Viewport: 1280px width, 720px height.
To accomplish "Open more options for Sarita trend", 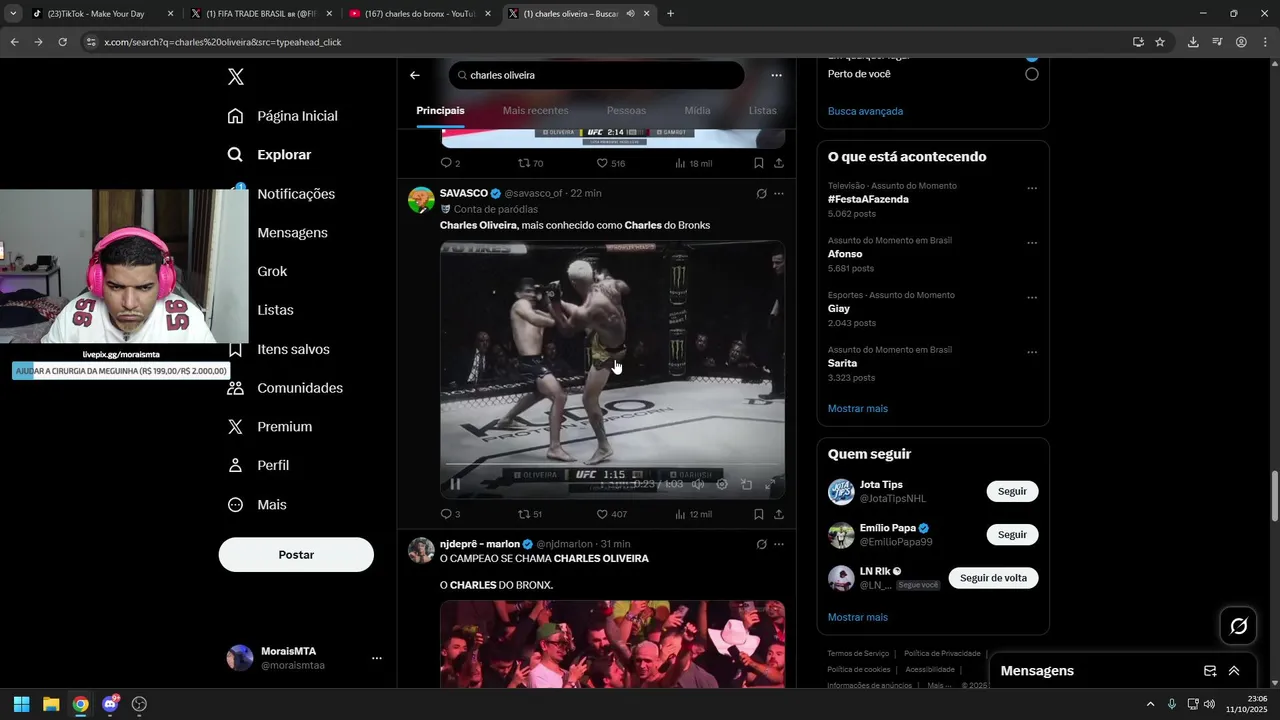I will pos(1032,352).
